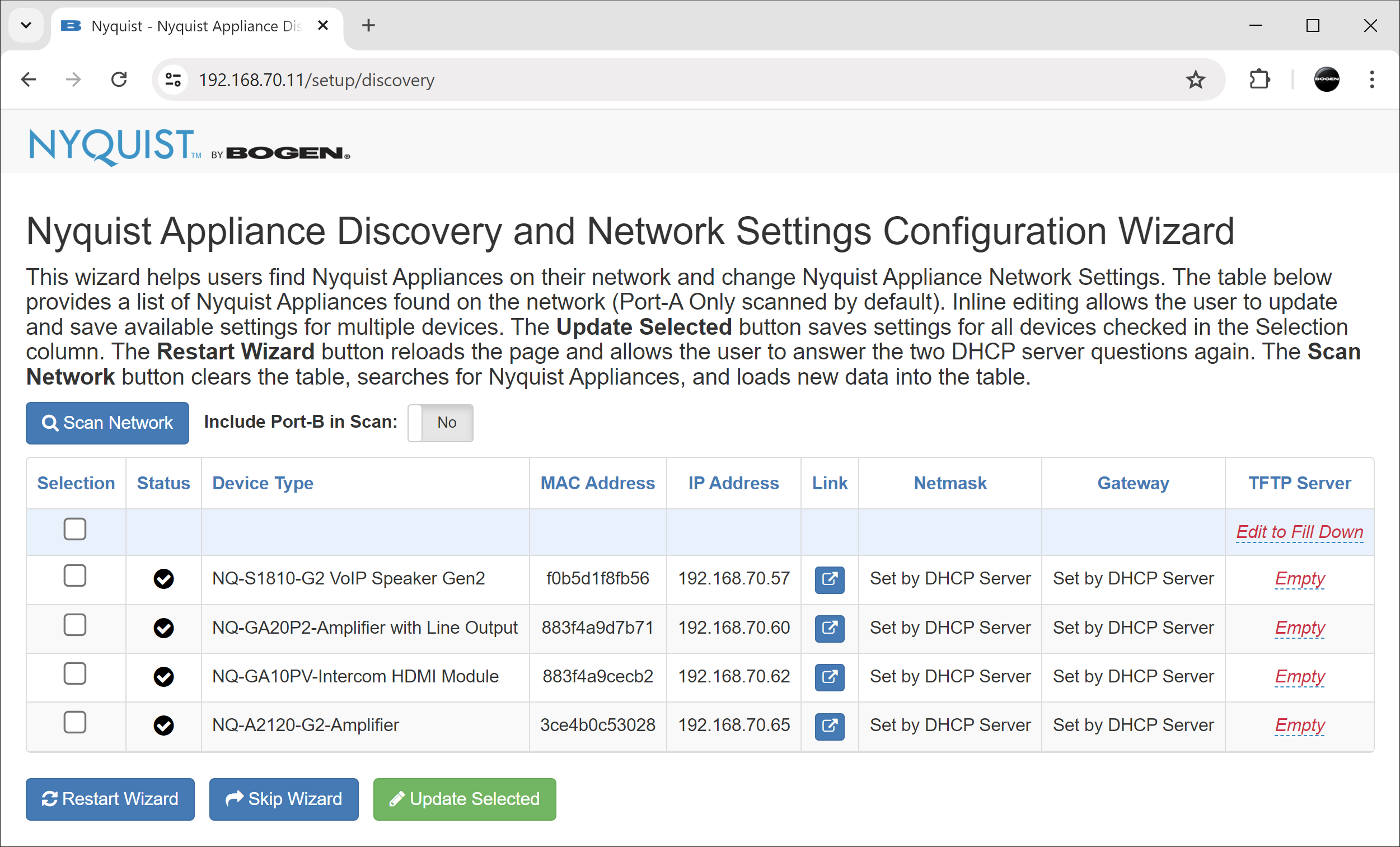Sort table by Device Type column
Viewport: 1400px width, 847px height.
pos(263,483)
